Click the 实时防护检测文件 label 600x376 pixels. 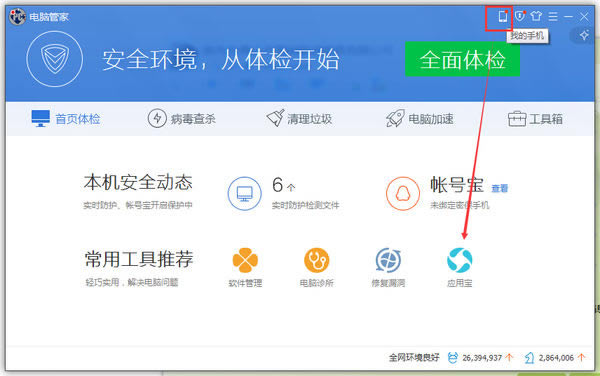click(305, 205)
